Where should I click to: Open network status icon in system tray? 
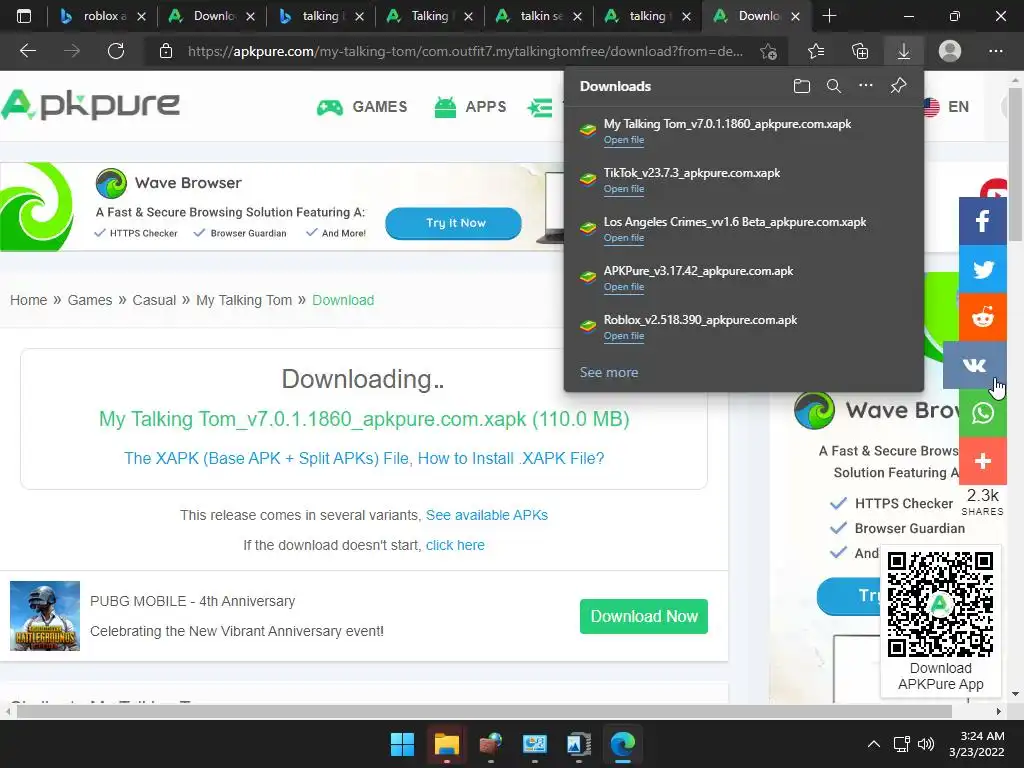point(902,744)
